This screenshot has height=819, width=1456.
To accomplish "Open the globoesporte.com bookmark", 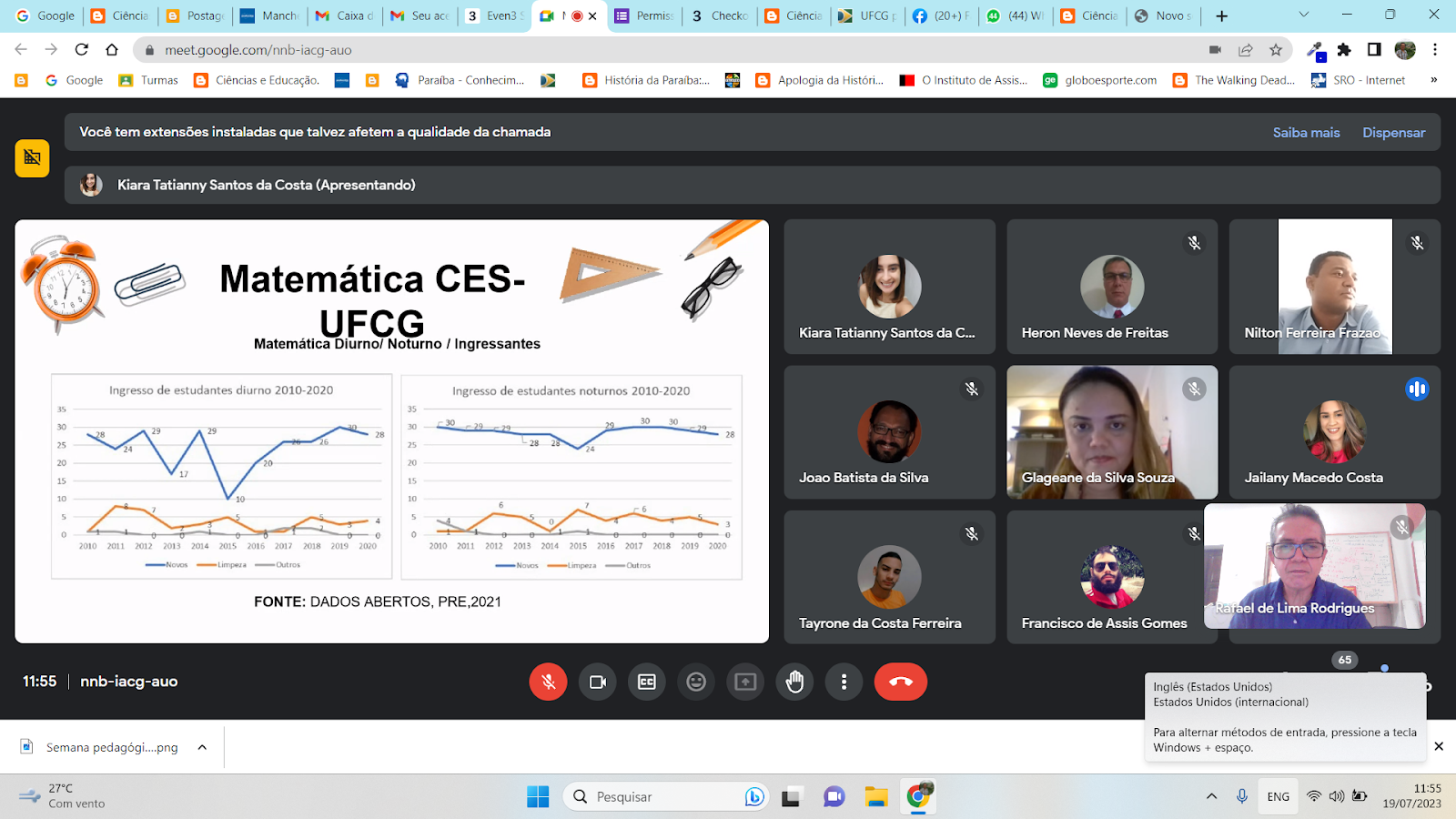I will (1100, 80).
